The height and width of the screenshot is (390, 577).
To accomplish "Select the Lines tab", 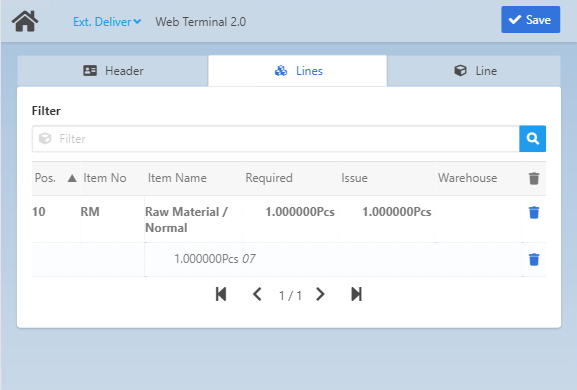I will point(298,71).
